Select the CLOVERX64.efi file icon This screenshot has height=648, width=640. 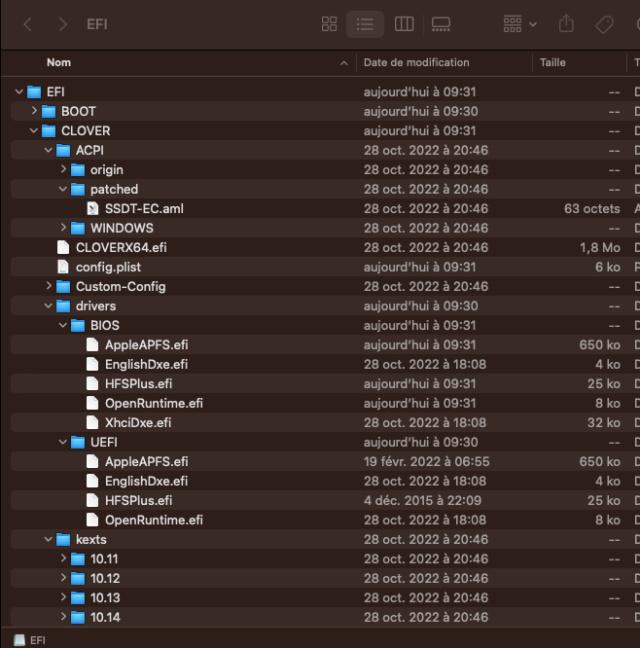[x=63, y=248]
